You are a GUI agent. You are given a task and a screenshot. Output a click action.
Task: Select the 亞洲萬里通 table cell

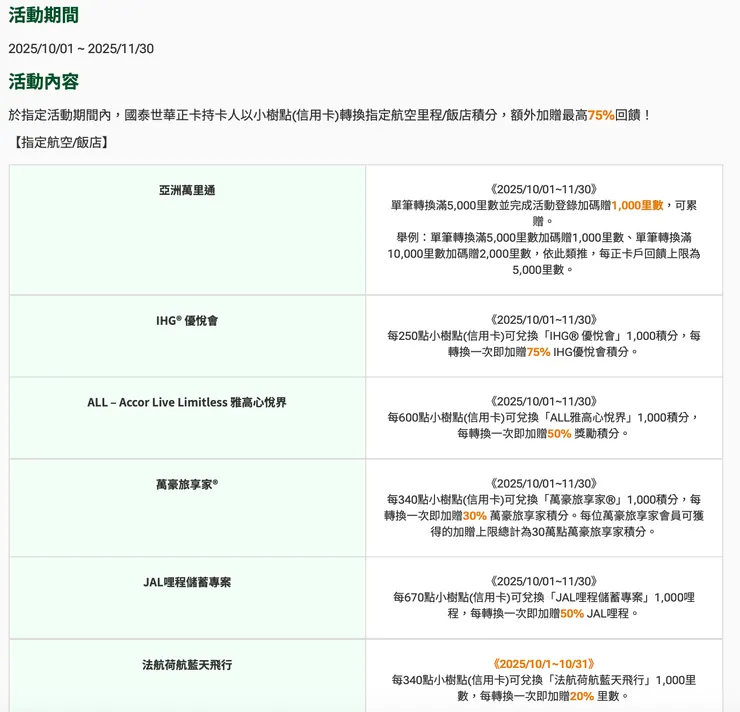187,230
